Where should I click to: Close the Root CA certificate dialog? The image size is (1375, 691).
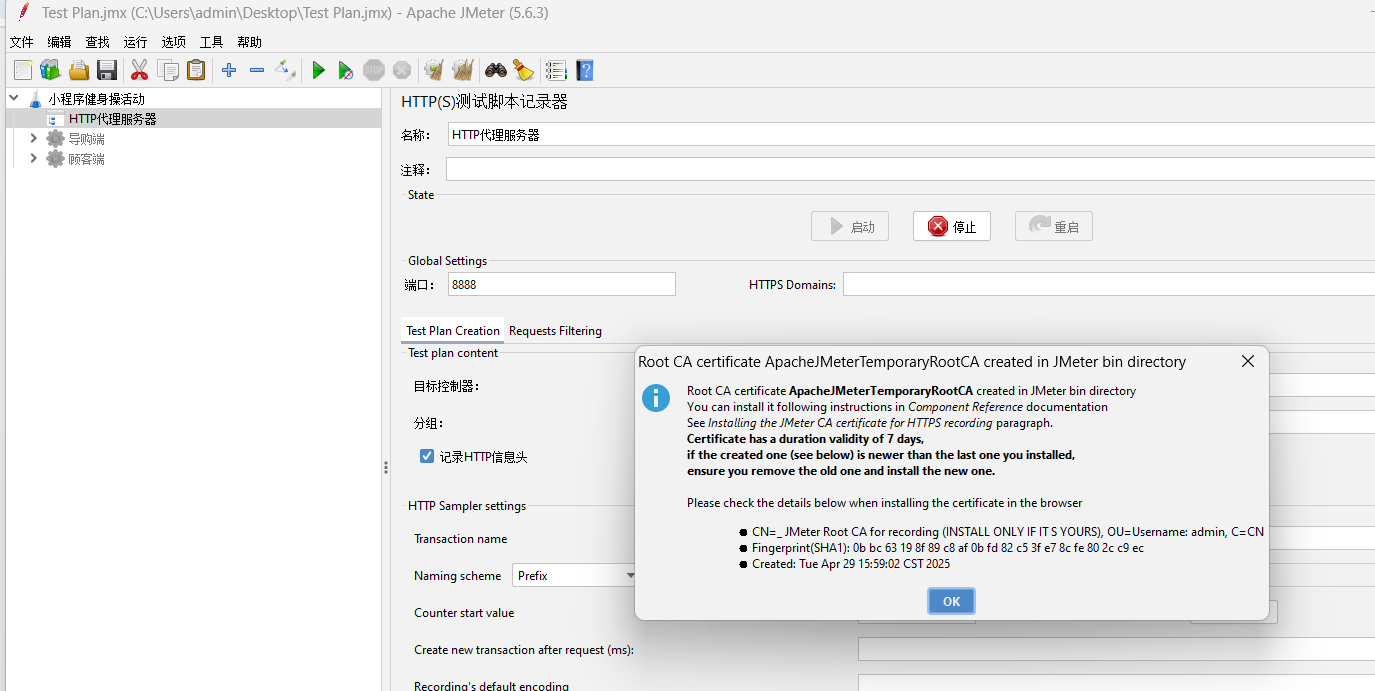[x=1247, y=361]
